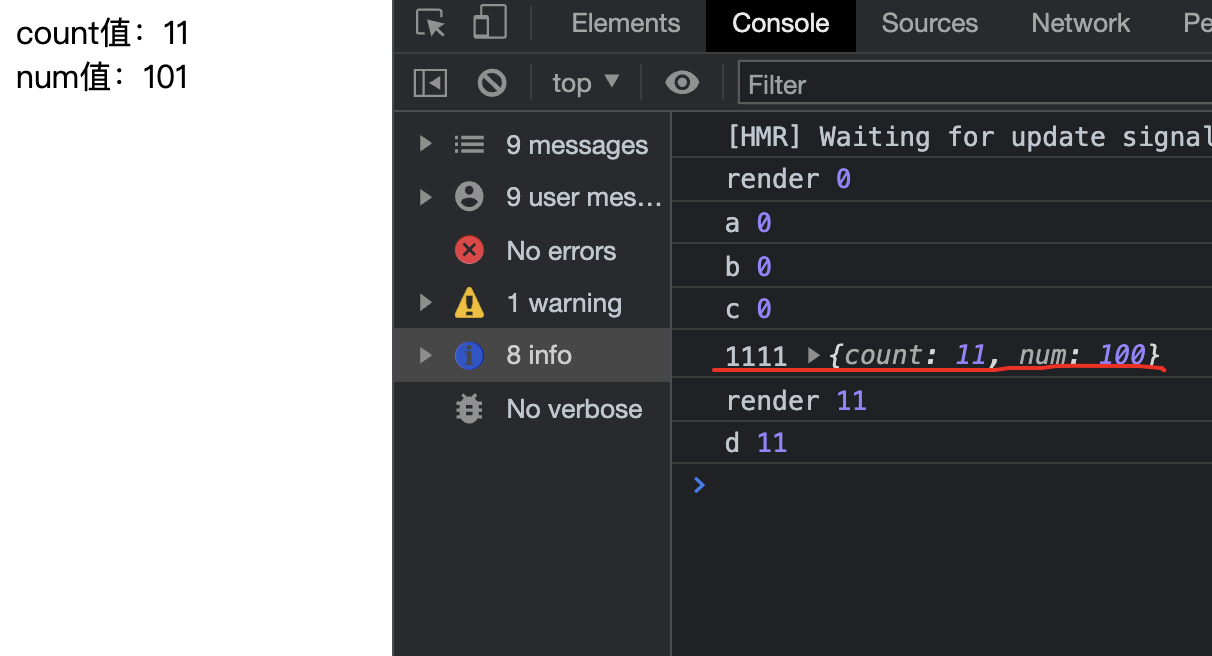
Task: Switch to the Network tab
Action: (x=1081, y=23)
